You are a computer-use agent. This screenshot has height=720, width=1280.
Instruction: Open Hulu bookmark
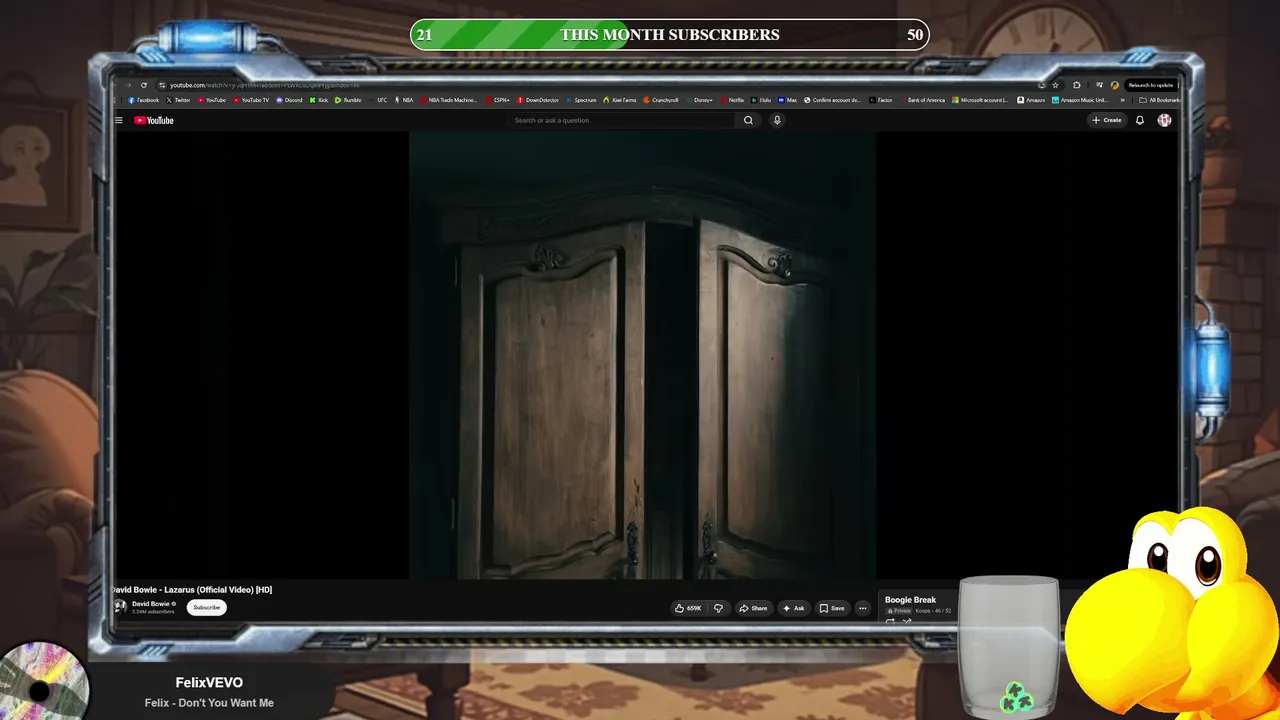coord(760,100)
